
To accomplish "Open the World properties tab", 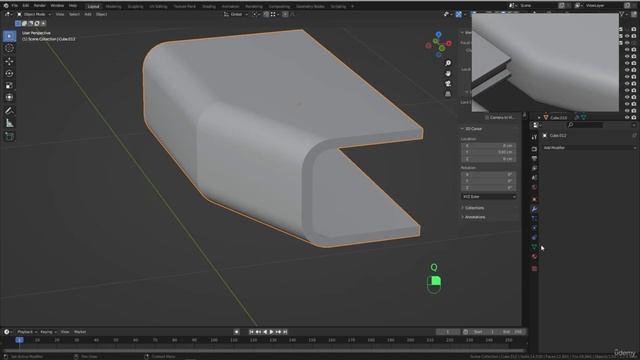I will pyautogui.click(x=534, y=188).
